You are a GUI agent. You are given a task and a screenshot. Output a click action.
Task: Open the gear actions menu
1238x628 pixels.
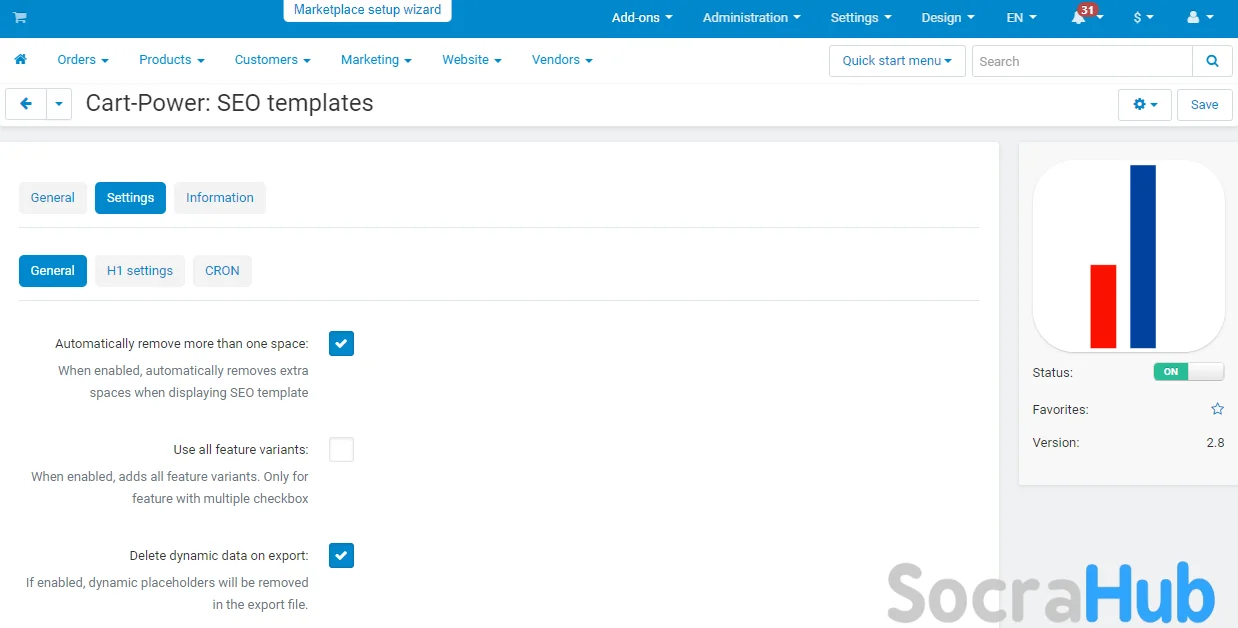[x=1145, y=104]
